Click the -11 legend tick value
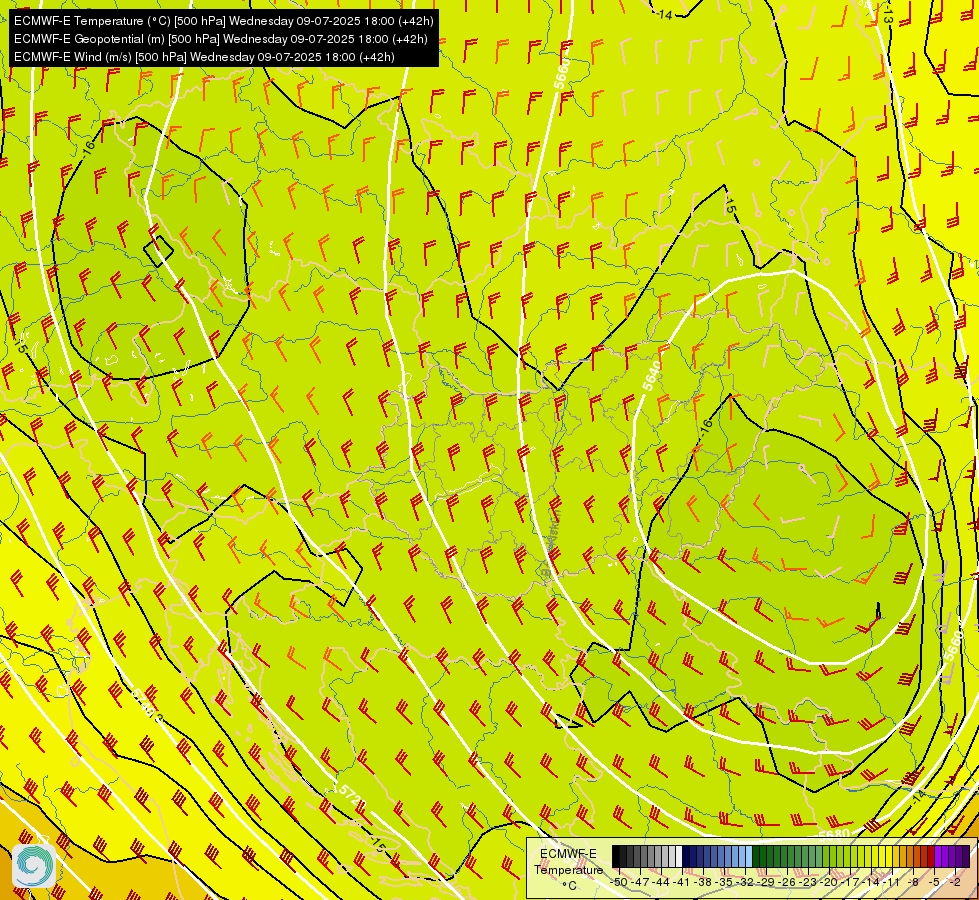 pos(893,882)
